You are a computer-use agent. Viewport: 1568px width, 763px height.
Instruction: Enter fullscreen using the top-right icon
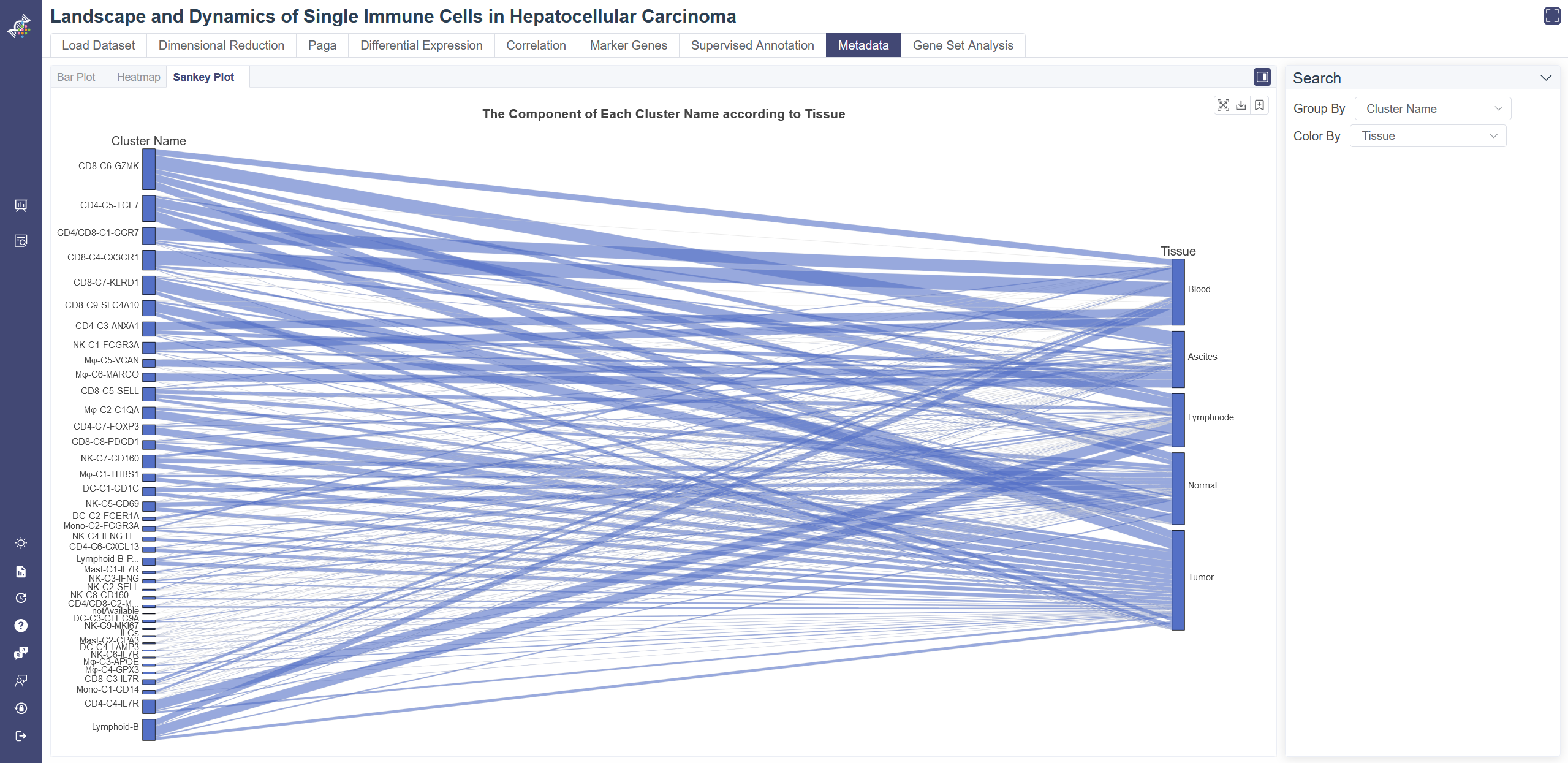click(1552, 16)
